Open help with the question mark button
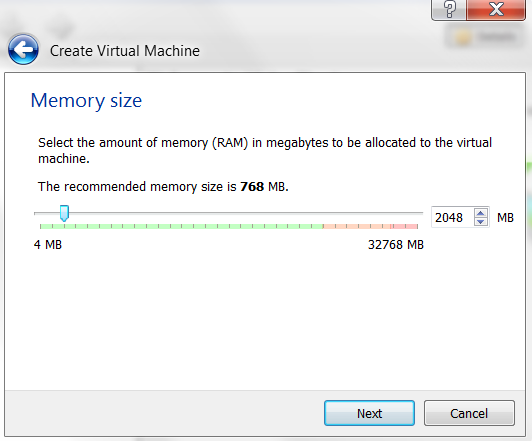Screen dimensions: 532x441 [449, 9]
